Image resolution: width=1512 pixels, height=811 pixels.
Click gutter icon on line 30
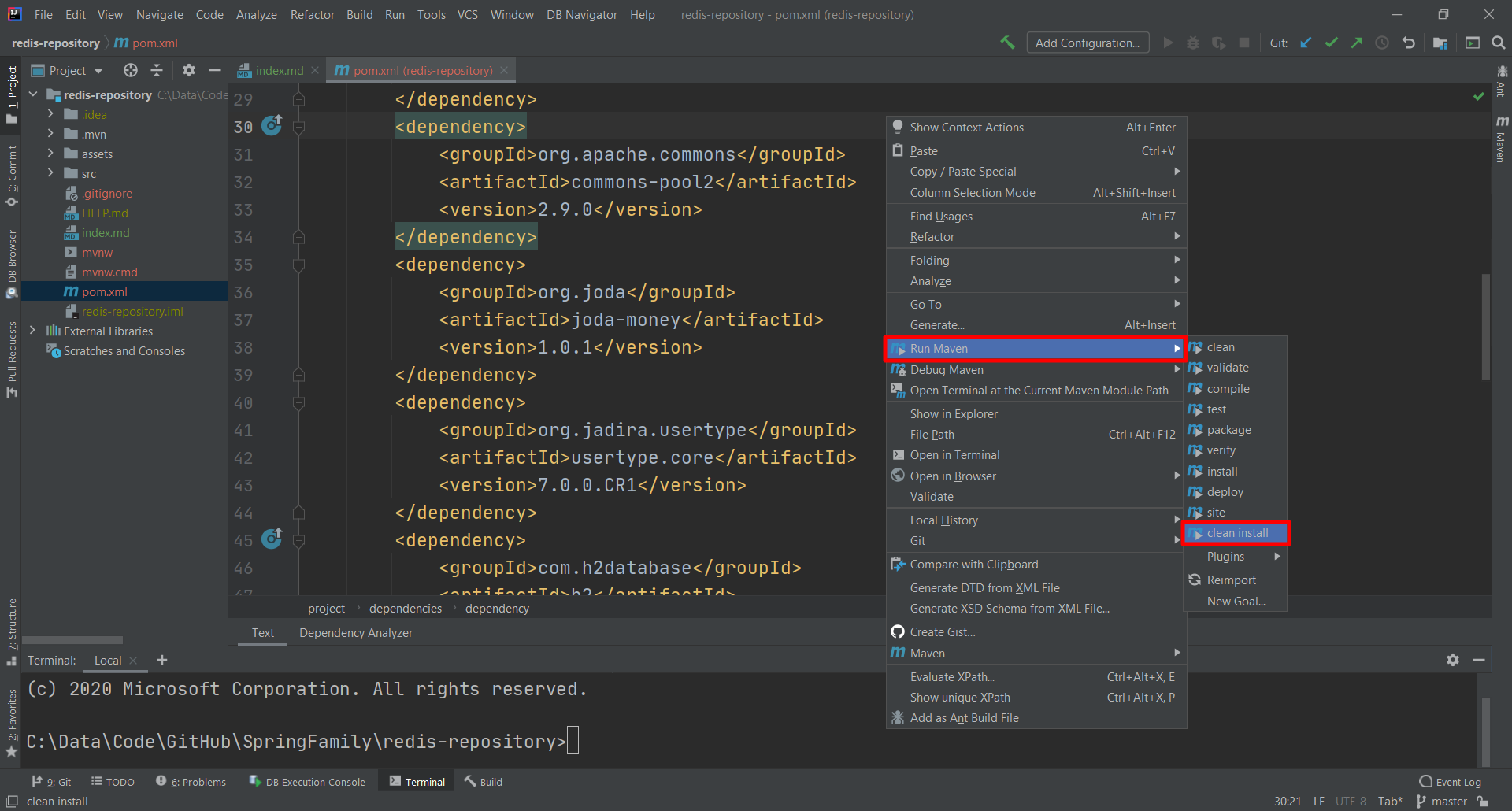[x=272, y=125]
